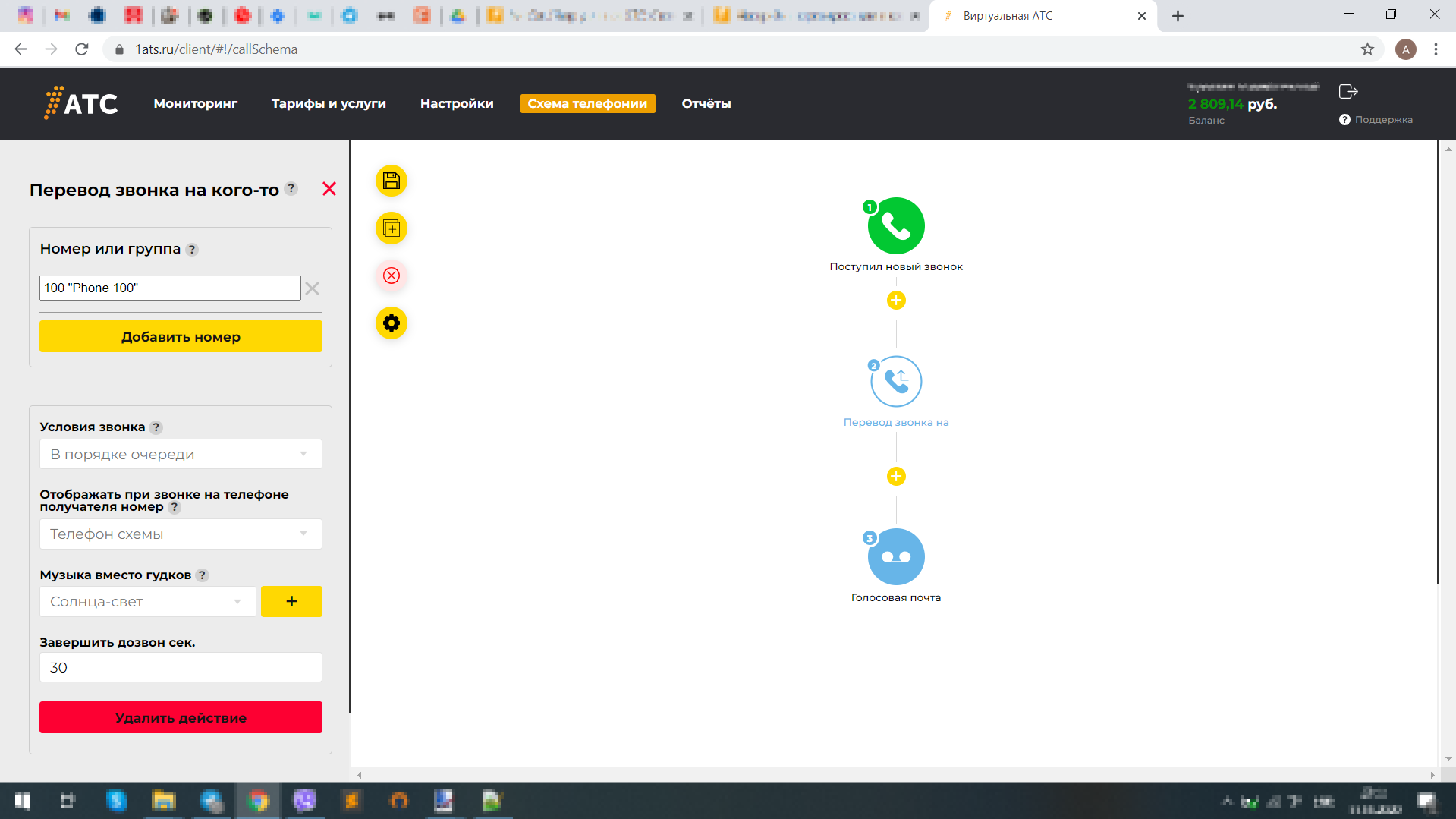Click the add new schema icon
Viewport: 1456px width, 819px height.
(392, 228)
